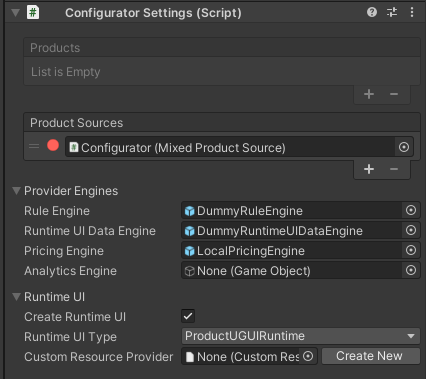Screen dimensions: 426x379
Task: Collapse the Provider Engines section
Action: (16, 191)
